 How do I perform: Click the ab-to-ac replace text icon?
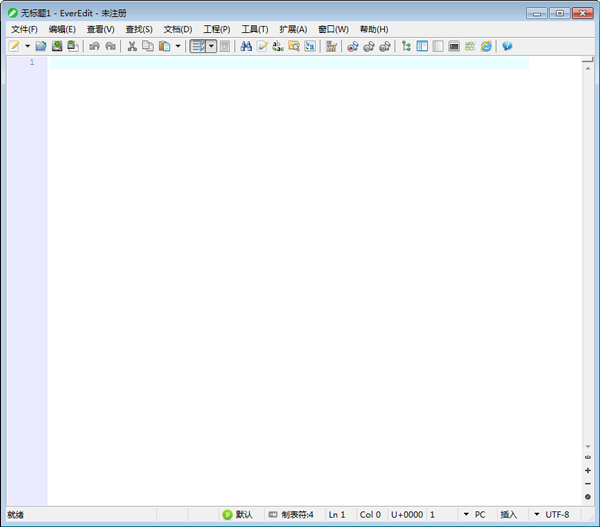pyautogui.click(x=278, y=46)
